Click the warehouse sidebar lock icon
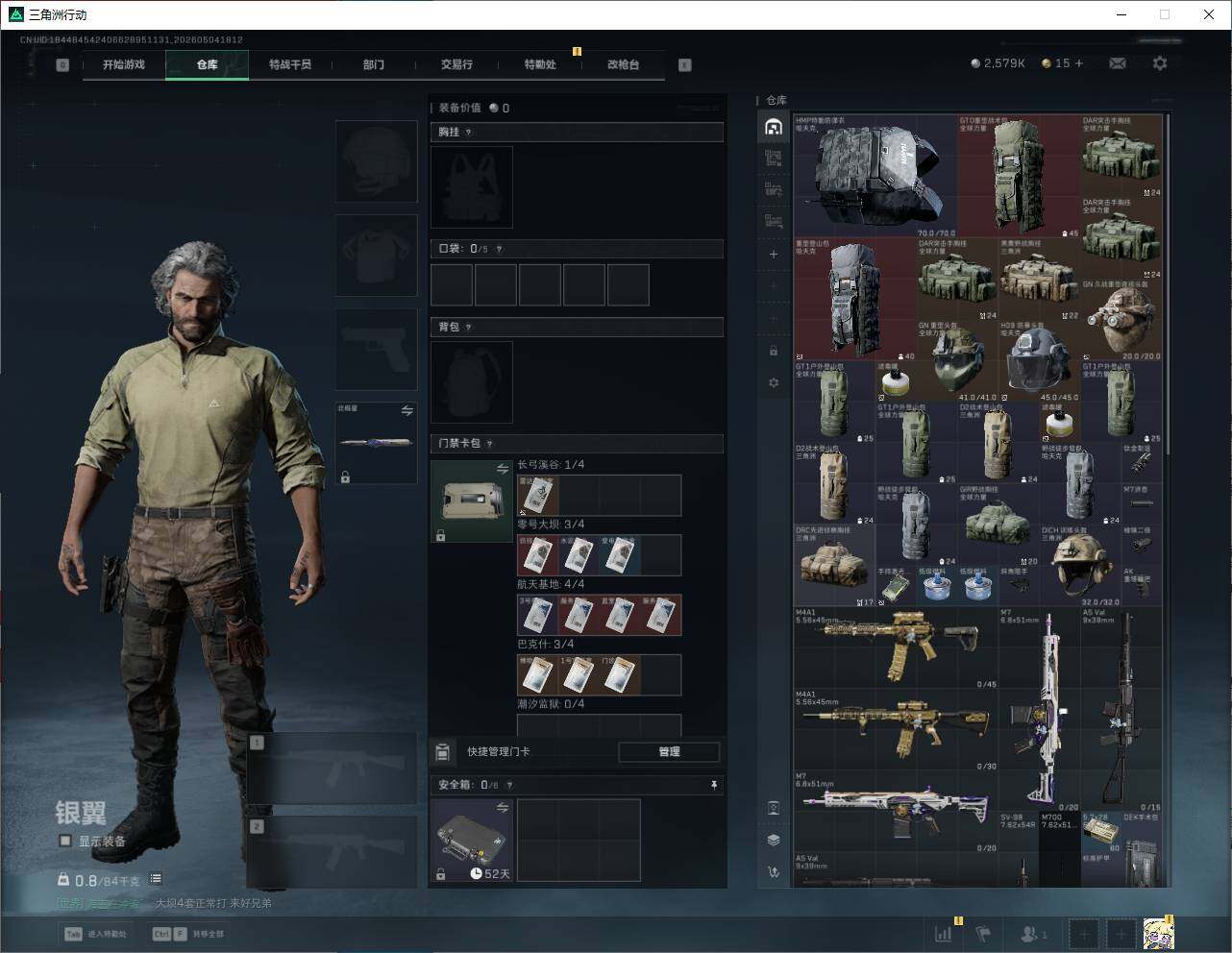The width and height of the screenshot is (1232, 953). (774, 351)
